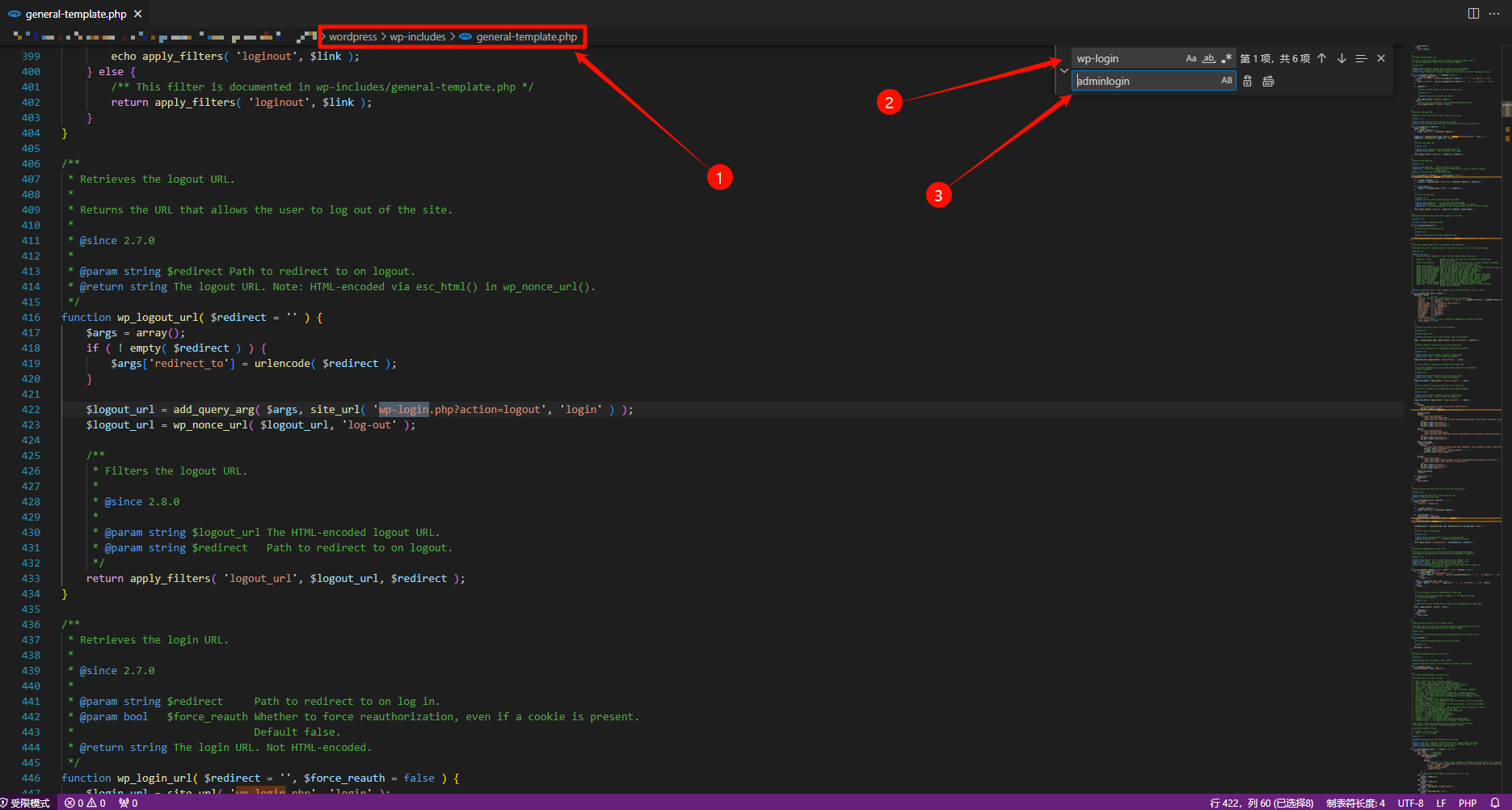
Task: Click the tab size 4 status item
Action: pos(1355,803)
